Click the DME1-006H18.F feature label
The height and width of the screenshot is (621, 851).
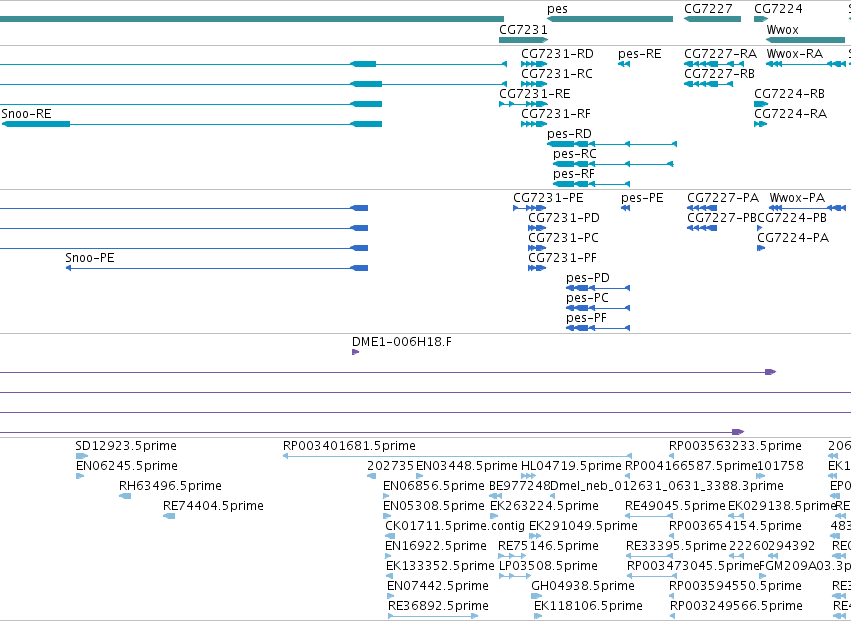(402, 342)
